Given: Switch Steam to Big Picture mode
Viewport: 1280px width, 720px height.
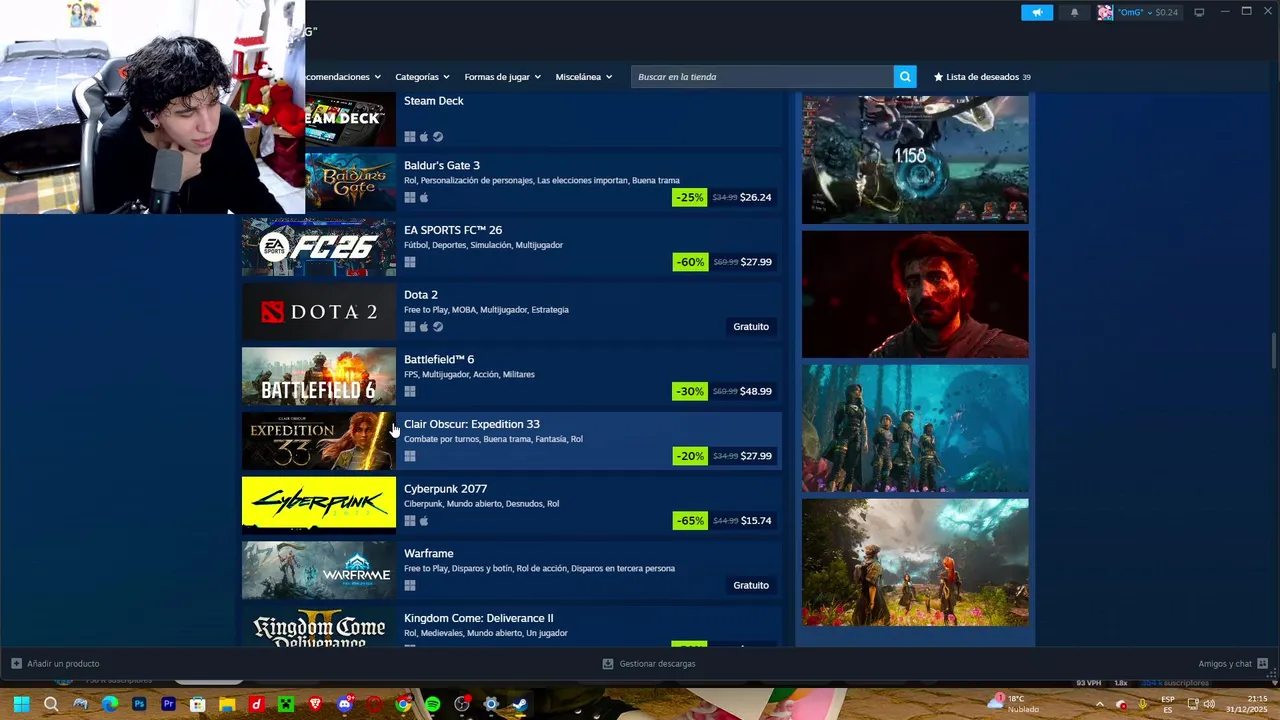Looking at the screenshot, I should (x=1199, y=12).
